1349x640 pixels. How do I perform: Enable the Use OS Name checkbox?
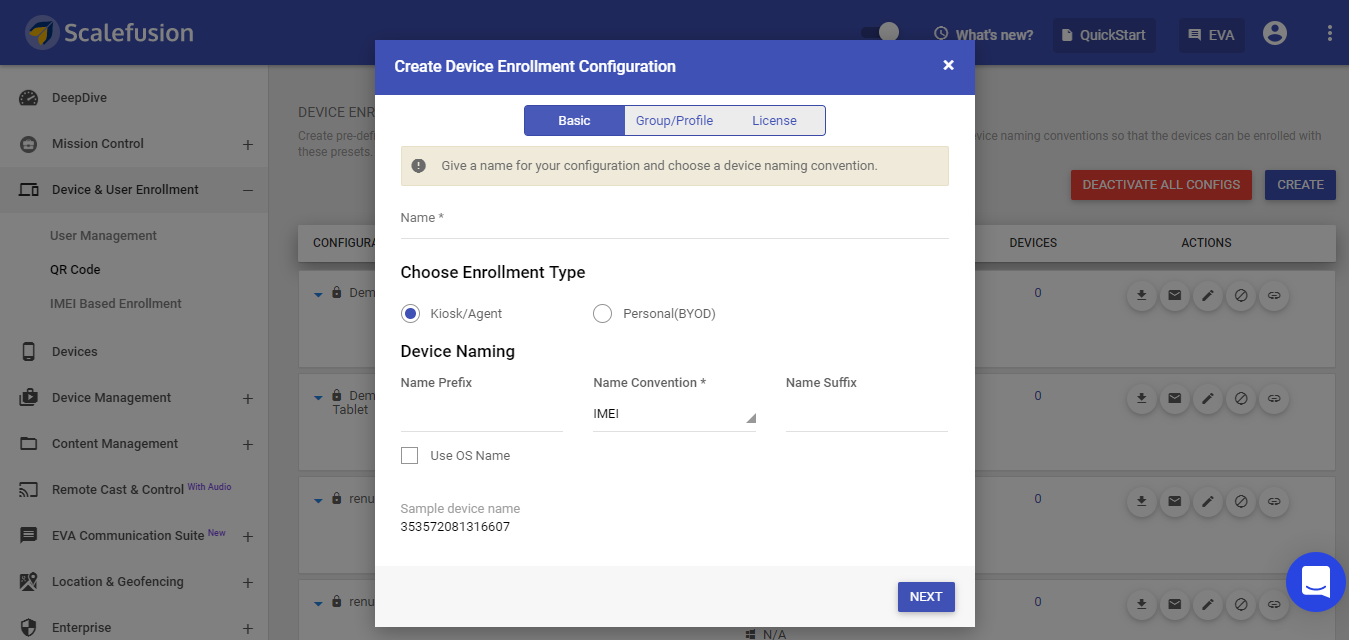pos(409,455)
